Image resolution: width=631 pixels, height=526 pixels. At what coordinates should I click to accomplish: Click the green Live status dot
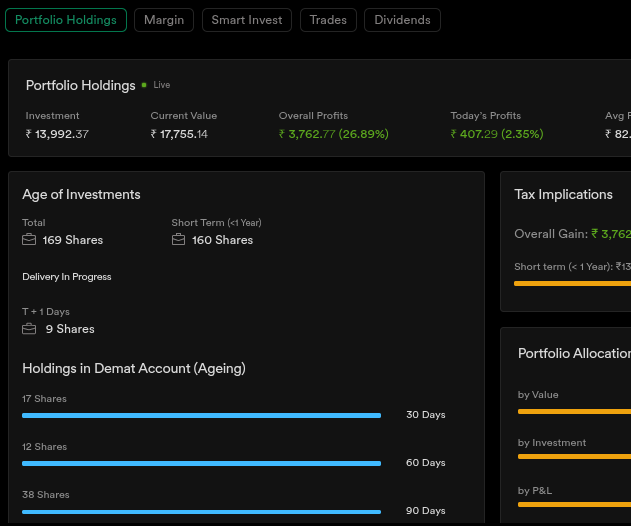144,86
